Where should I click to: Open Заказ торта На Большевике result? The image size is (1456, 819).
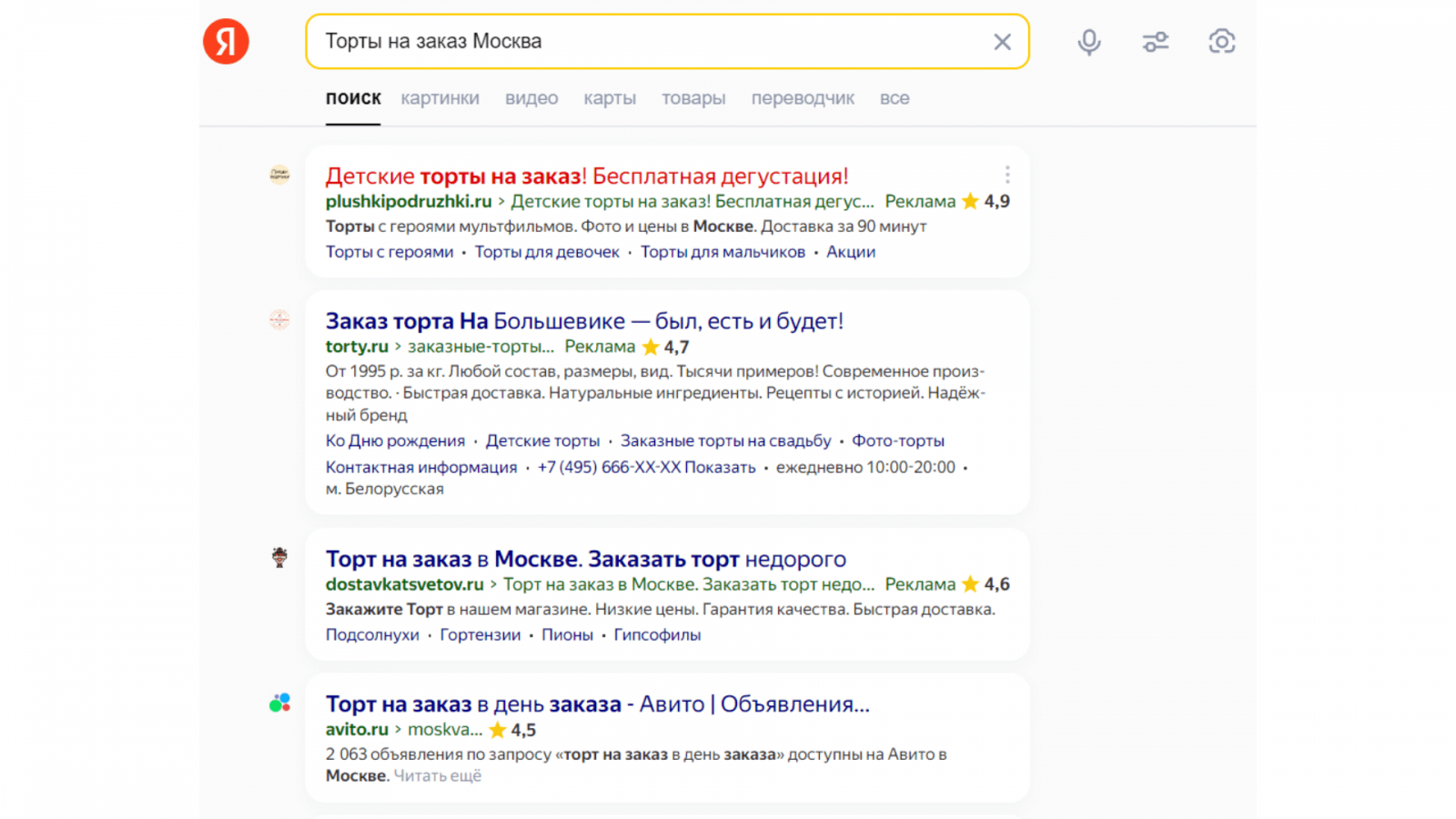point(584,321)
